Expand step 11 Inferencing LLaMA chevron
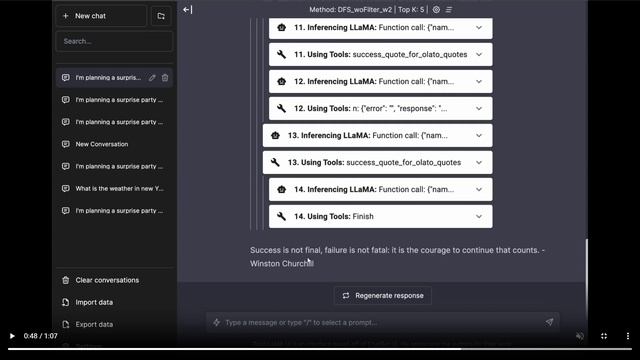The image size is (640, 360). click(479, 28)
